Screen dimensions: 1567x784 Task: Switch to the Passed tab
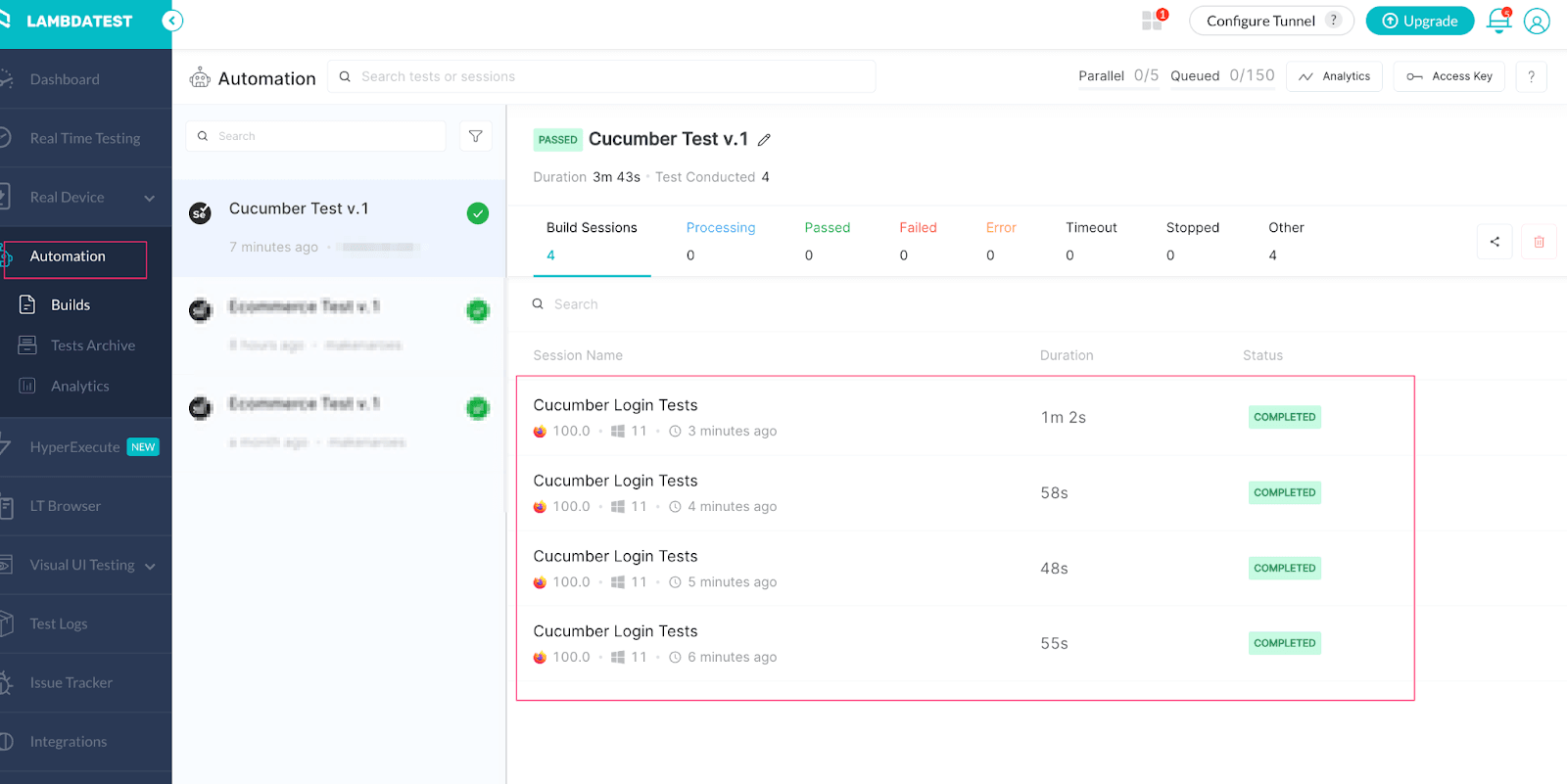click(828, 241)
